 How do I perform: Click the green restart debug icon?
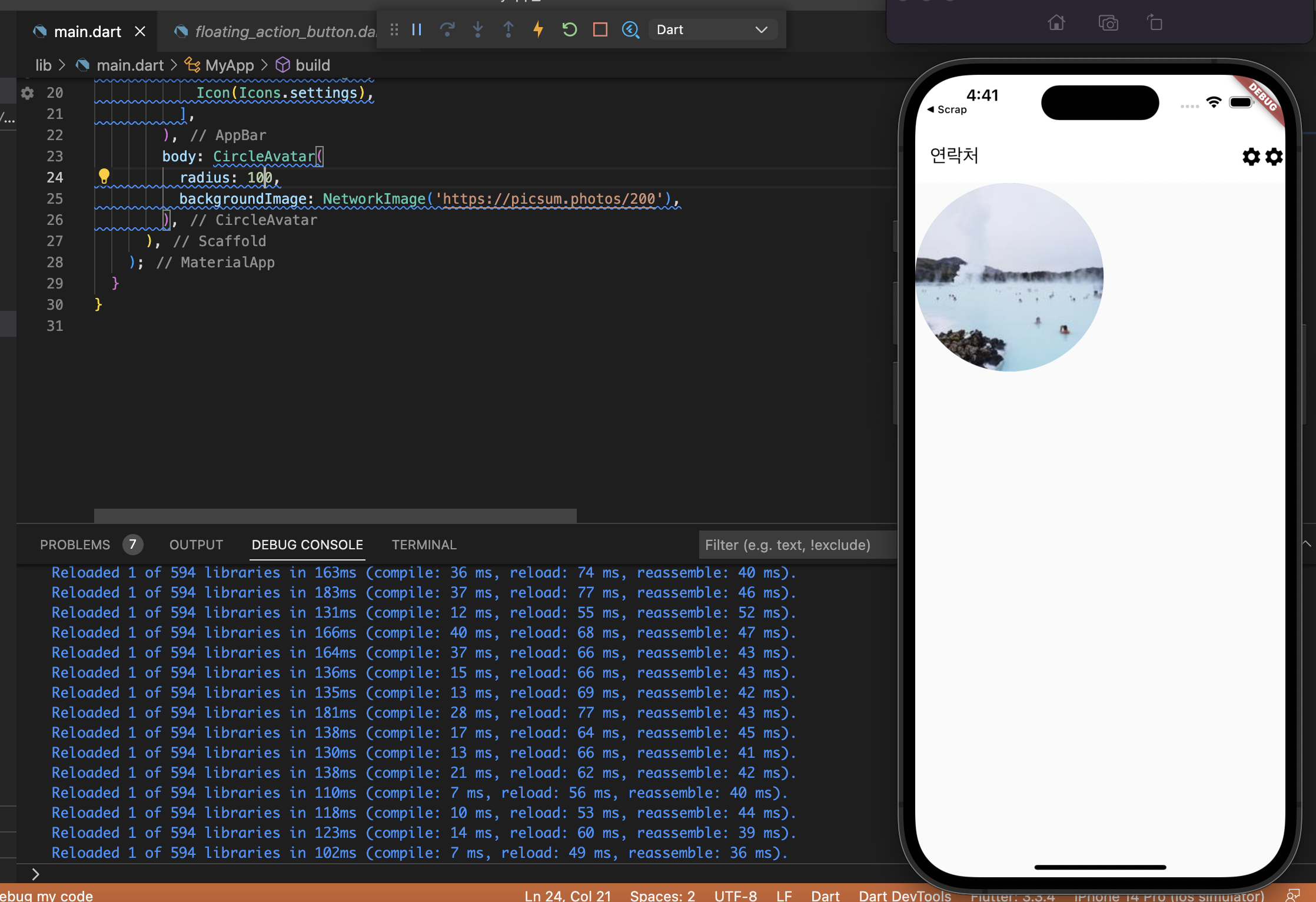[x=569, y=29]
